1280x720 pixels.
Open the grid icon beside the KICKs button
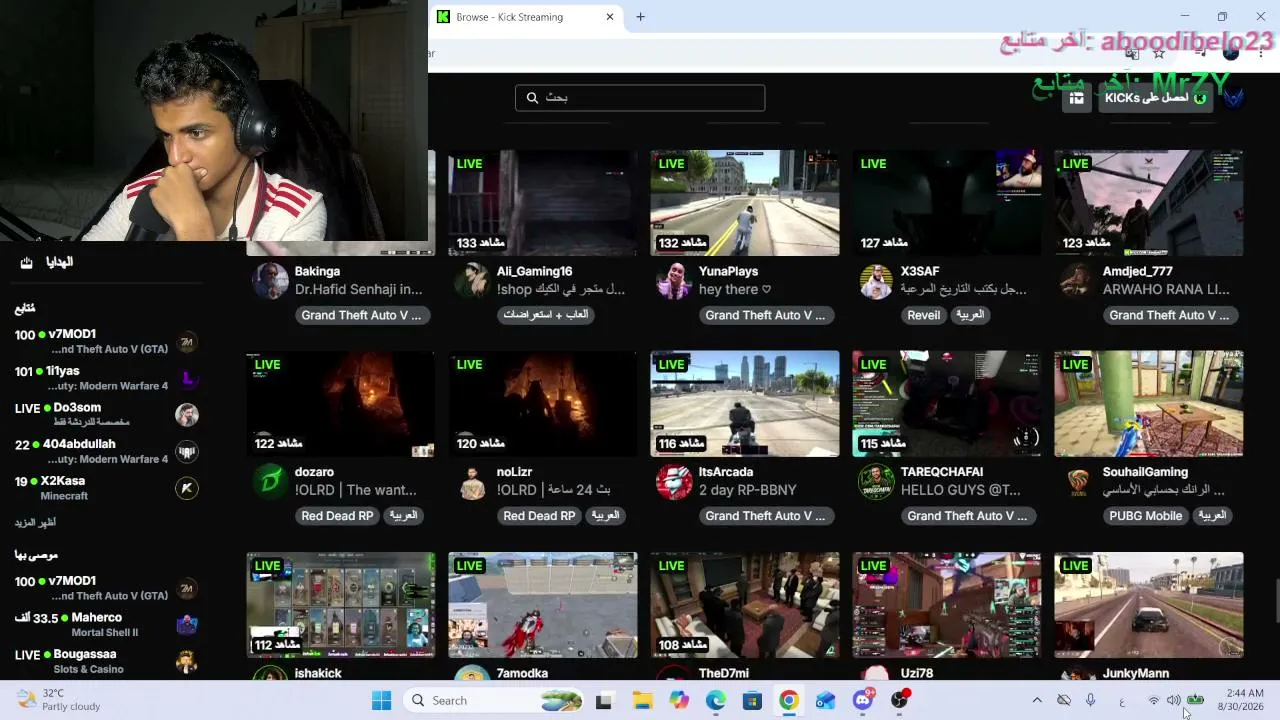(x=1076, y=98)
